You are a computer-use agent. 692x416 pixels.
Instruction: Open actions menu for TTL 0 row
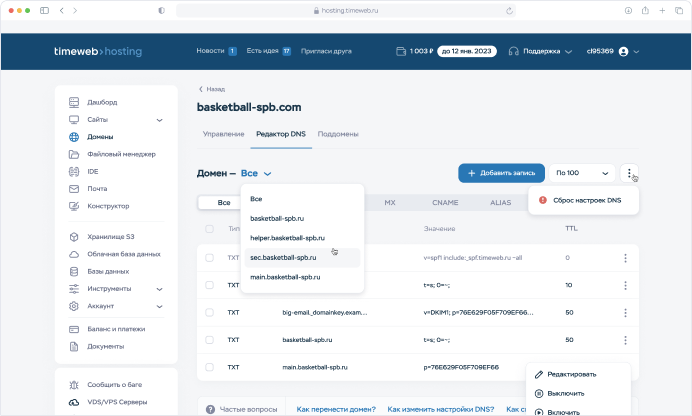point(625,258)
